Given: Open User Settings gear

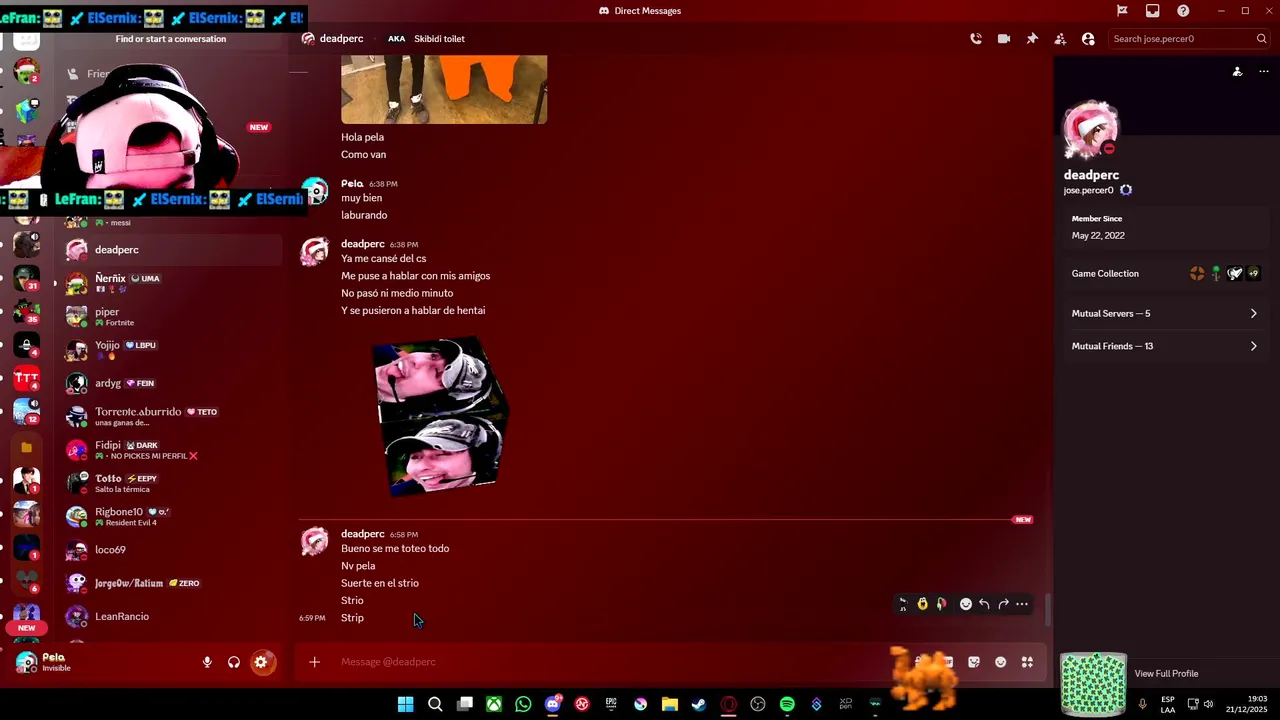Looking at the screenshot, I should click(x=261, y=662).
